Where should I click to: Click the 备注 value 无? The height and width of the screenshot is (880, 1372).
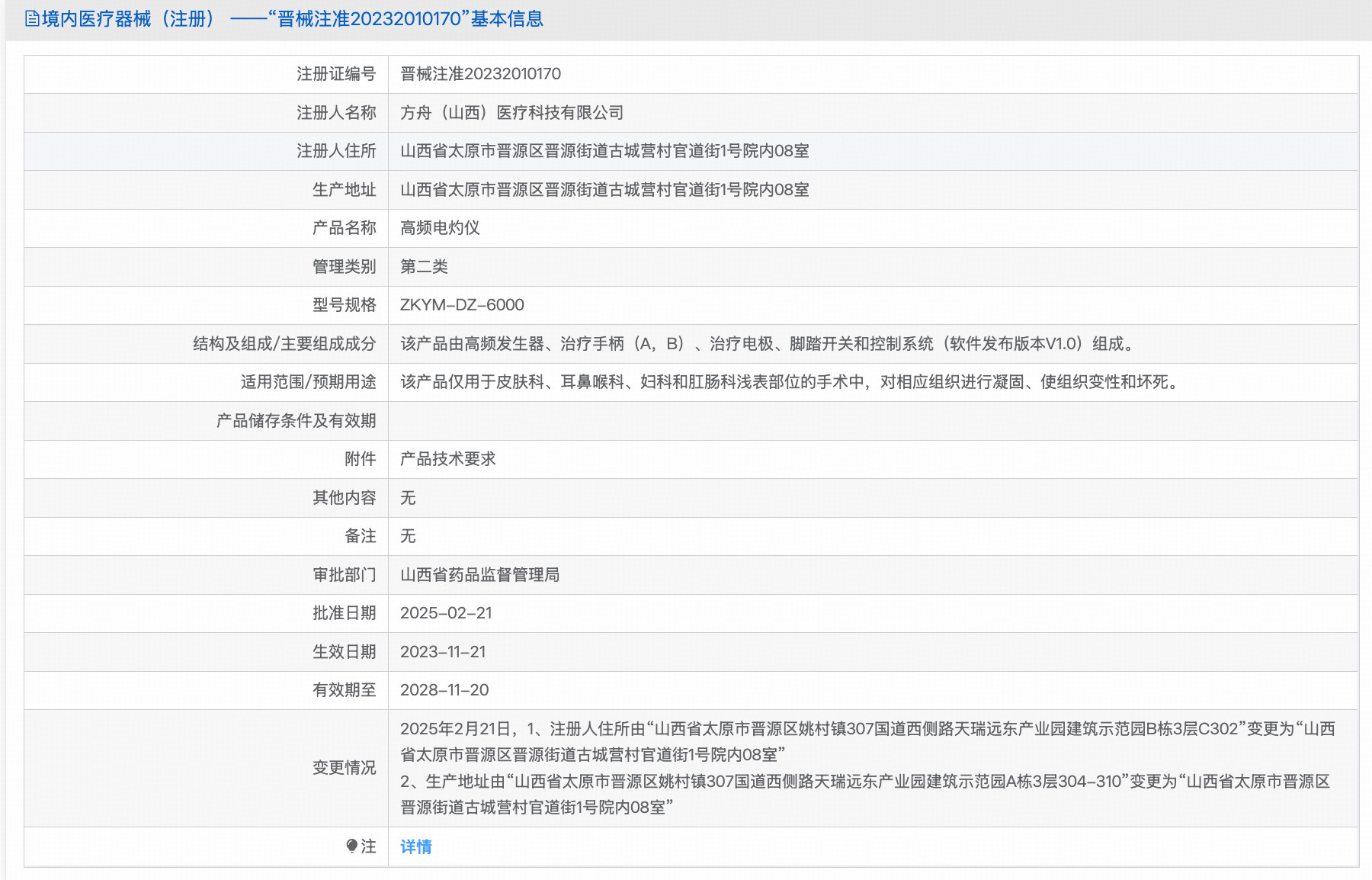click(408, 536)
